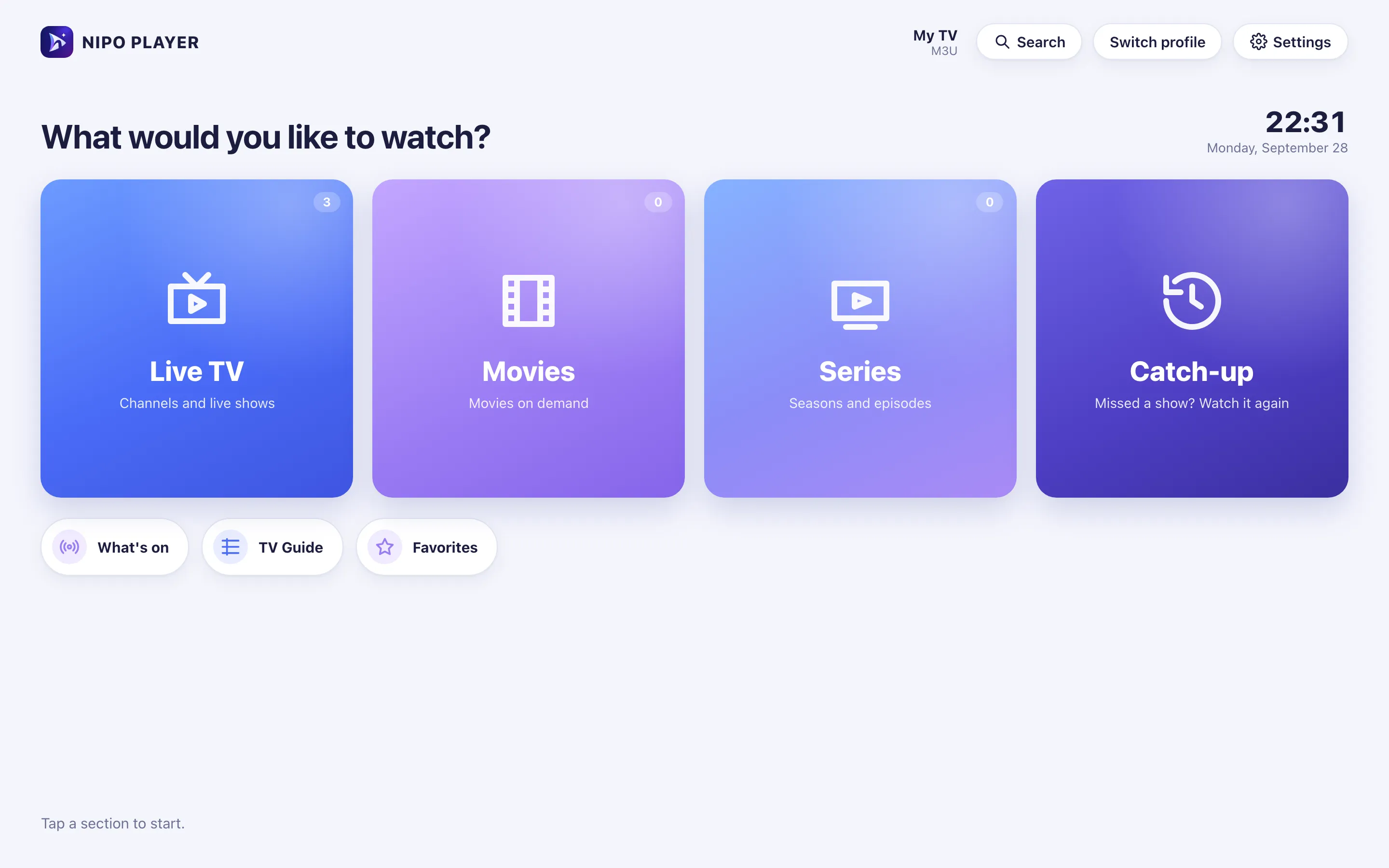Click the TV Guide list icon
The height and width of the screenshot is (868, 1389).
pos(230,547)
